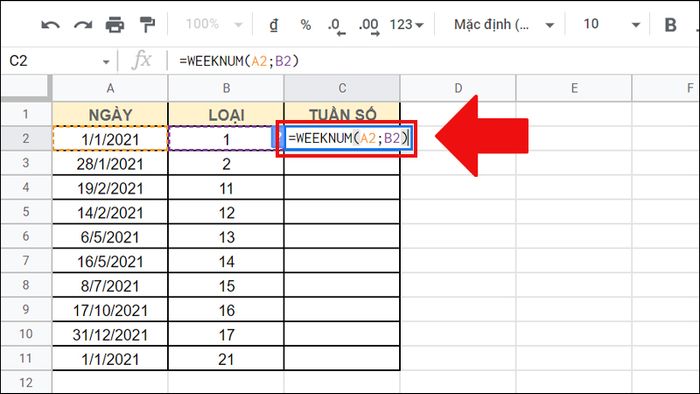Viewport: 700px width, 394px height.
Task: Select row 5 header
Action: pos(26,212)
